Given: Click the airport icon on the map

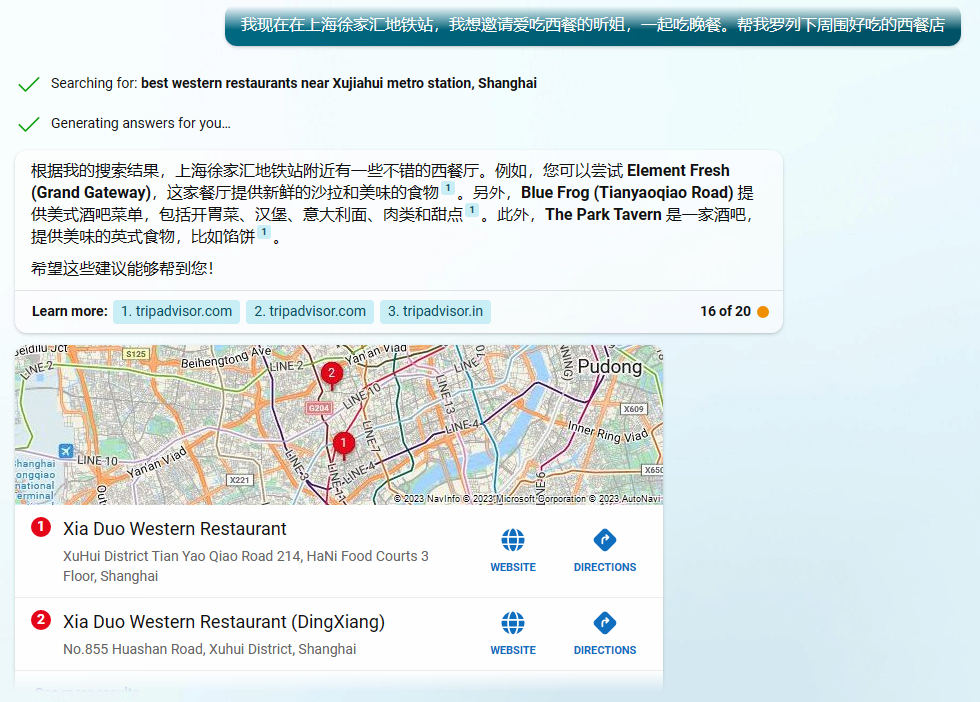Looking at the screenshot, I should tap(66, 450).
